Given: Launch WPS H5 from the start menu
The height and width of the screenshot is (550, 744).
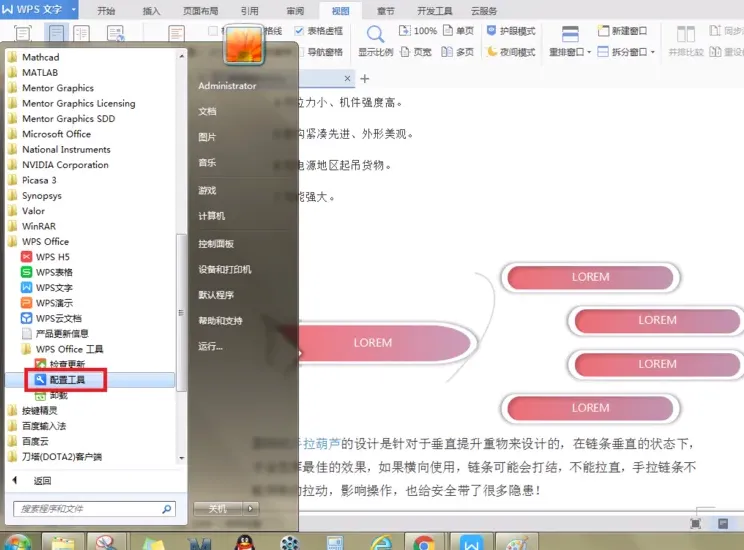Looking at the screenshot, I should tap(46, 257).
